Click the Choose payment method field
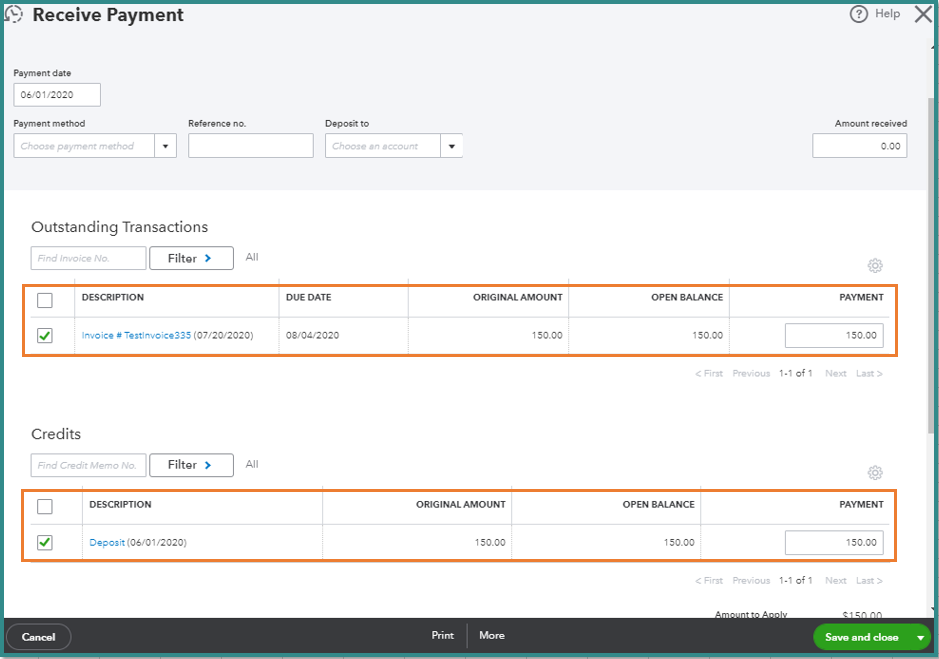 coord(84,146)
